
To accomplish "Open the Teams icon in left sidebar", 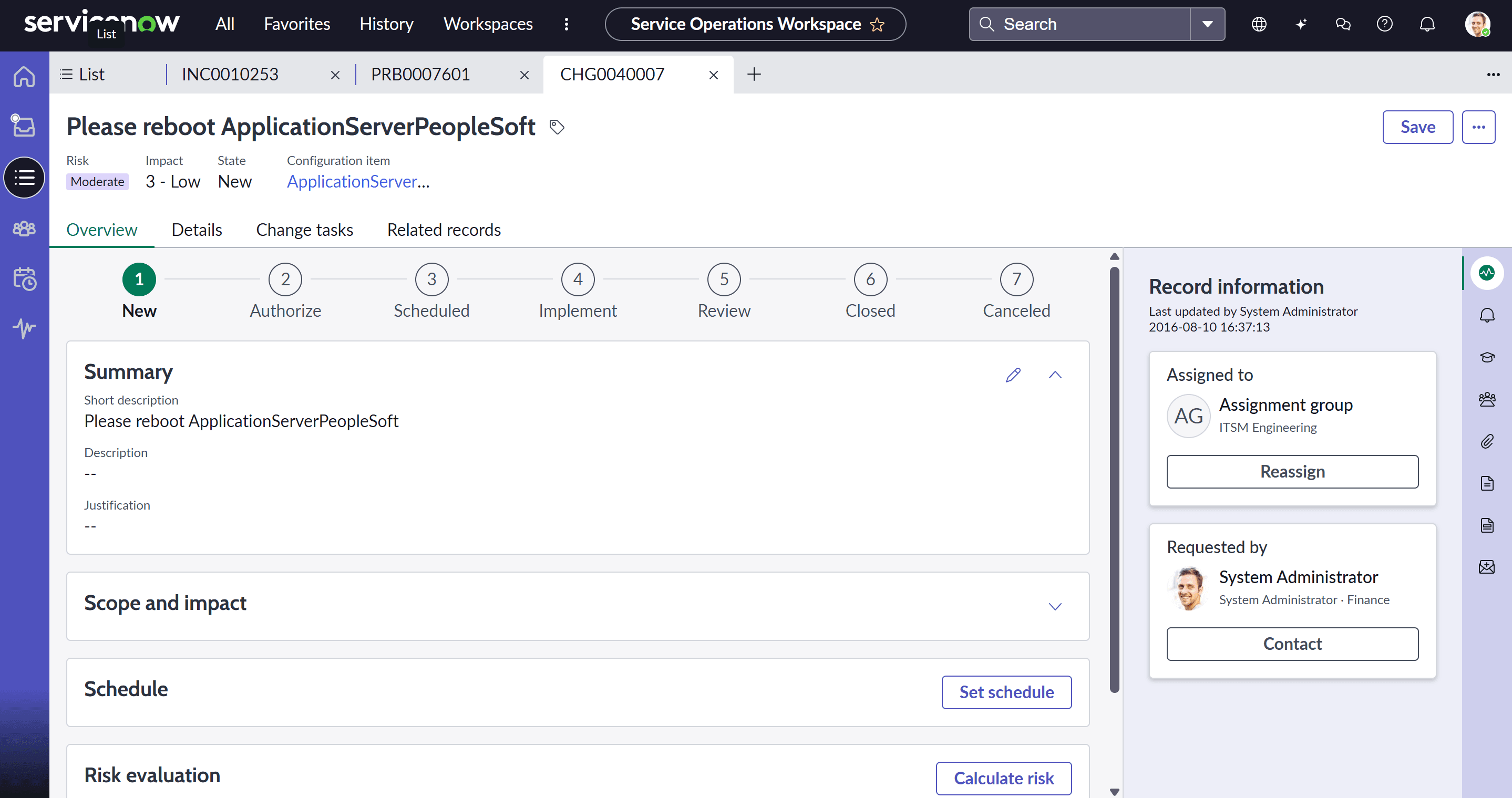I will point(24,228).
